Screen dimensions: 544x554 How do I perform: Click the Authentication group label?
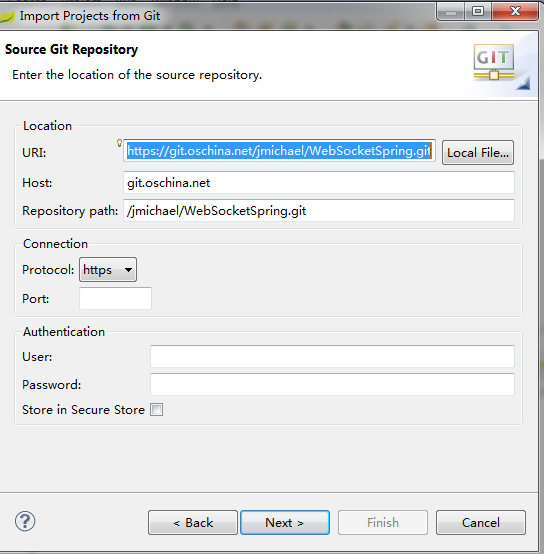[x=64, y=332]
